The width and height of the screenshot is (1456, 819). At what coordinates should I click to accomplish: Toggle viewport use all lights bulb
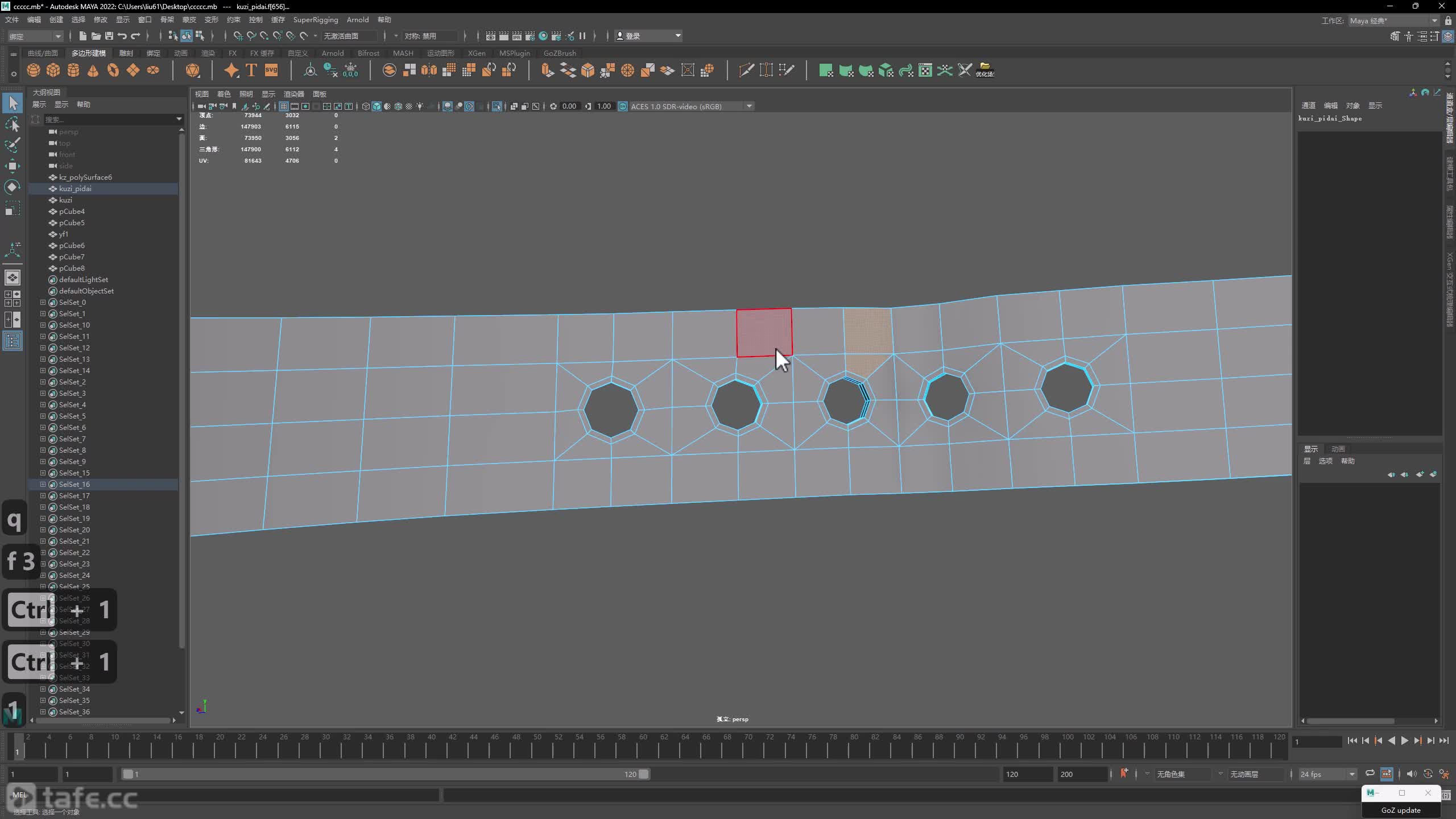pyautogui.click(x=420, y=106)
